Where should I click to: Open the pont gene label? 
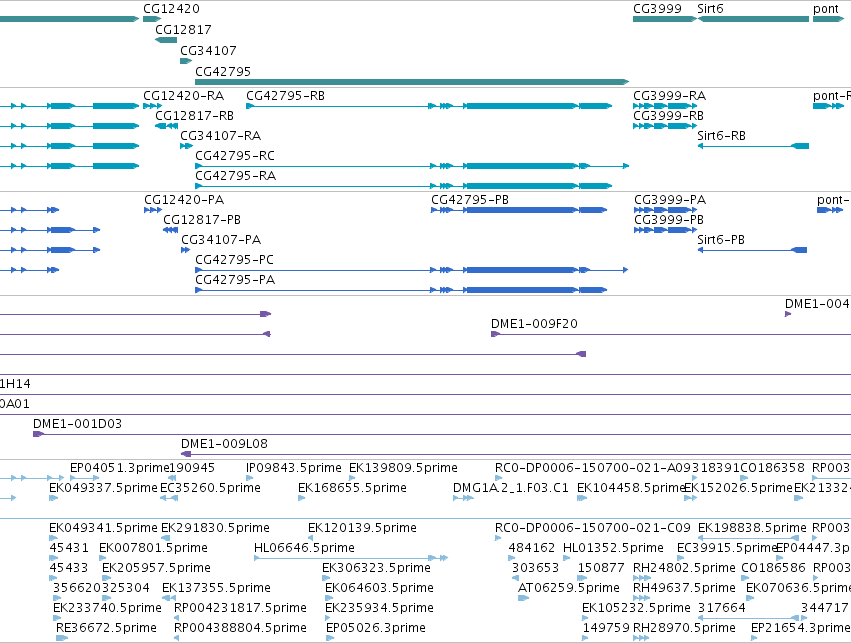pos(826,9)
